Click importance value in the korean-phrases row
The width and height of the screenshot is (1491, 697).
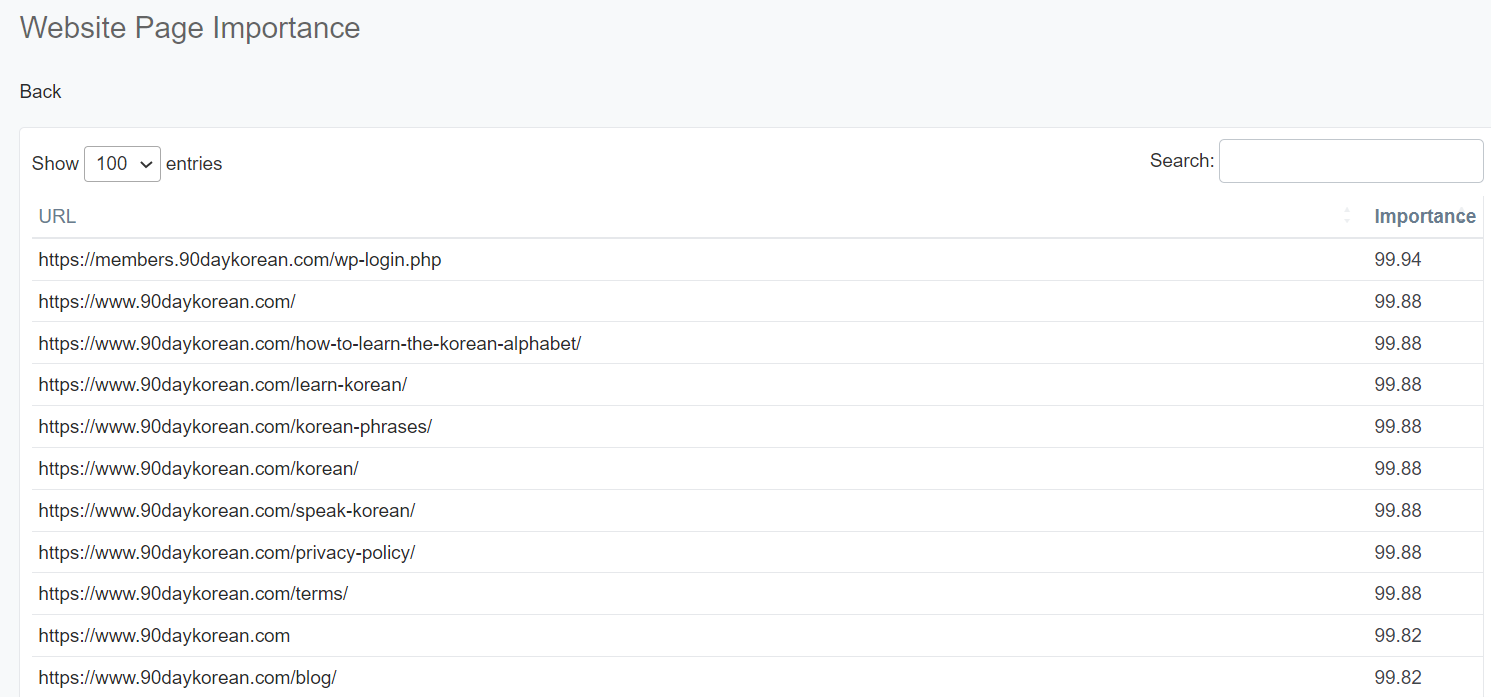pos(1397,427)
